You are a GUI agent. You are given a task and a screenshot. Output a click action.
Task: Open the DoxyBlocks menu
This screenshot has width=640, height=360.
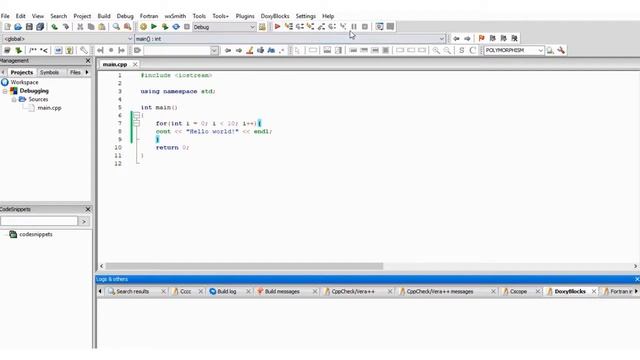[275, 16]
